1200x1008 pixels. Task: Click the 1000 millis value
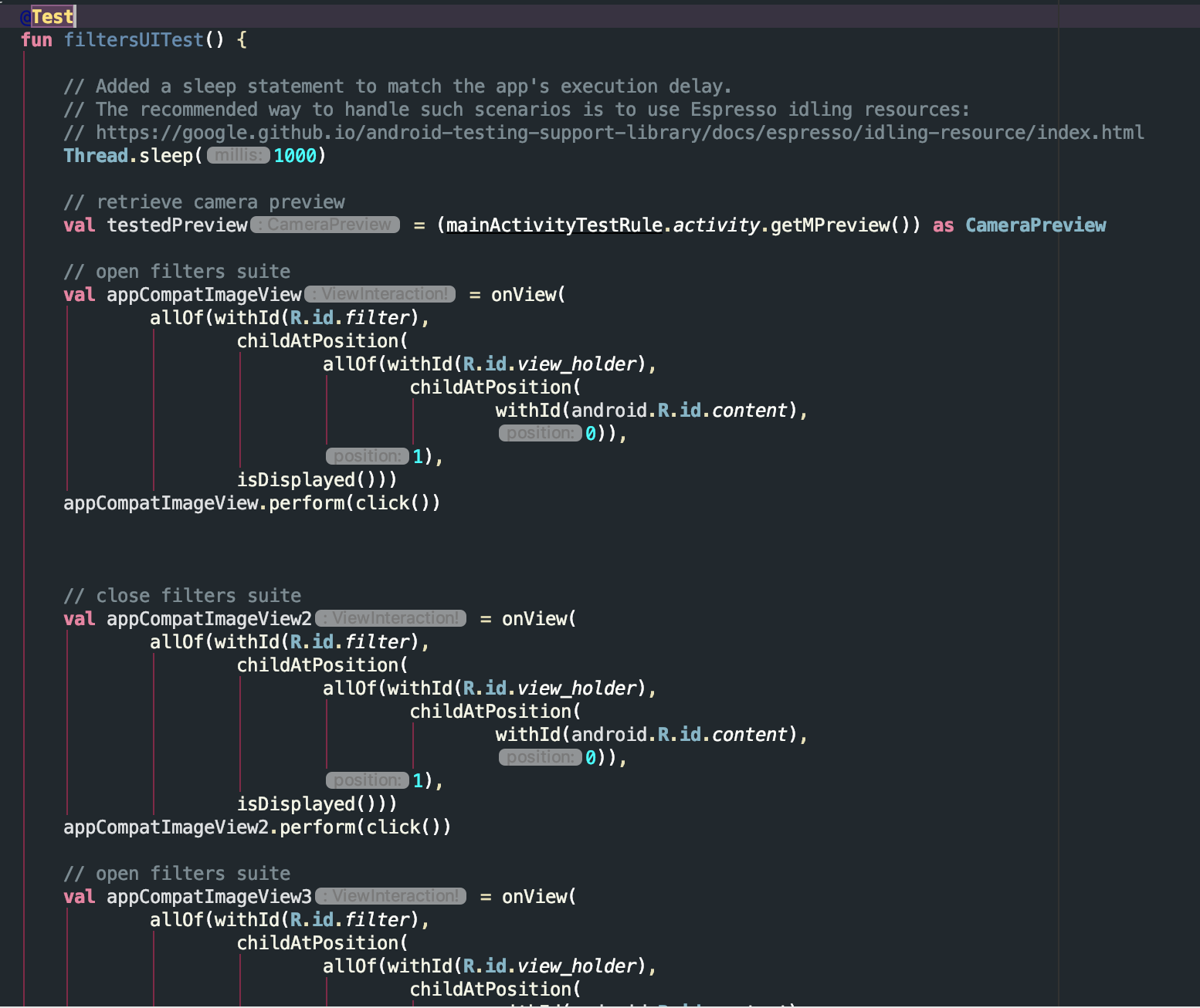point(295,155)
